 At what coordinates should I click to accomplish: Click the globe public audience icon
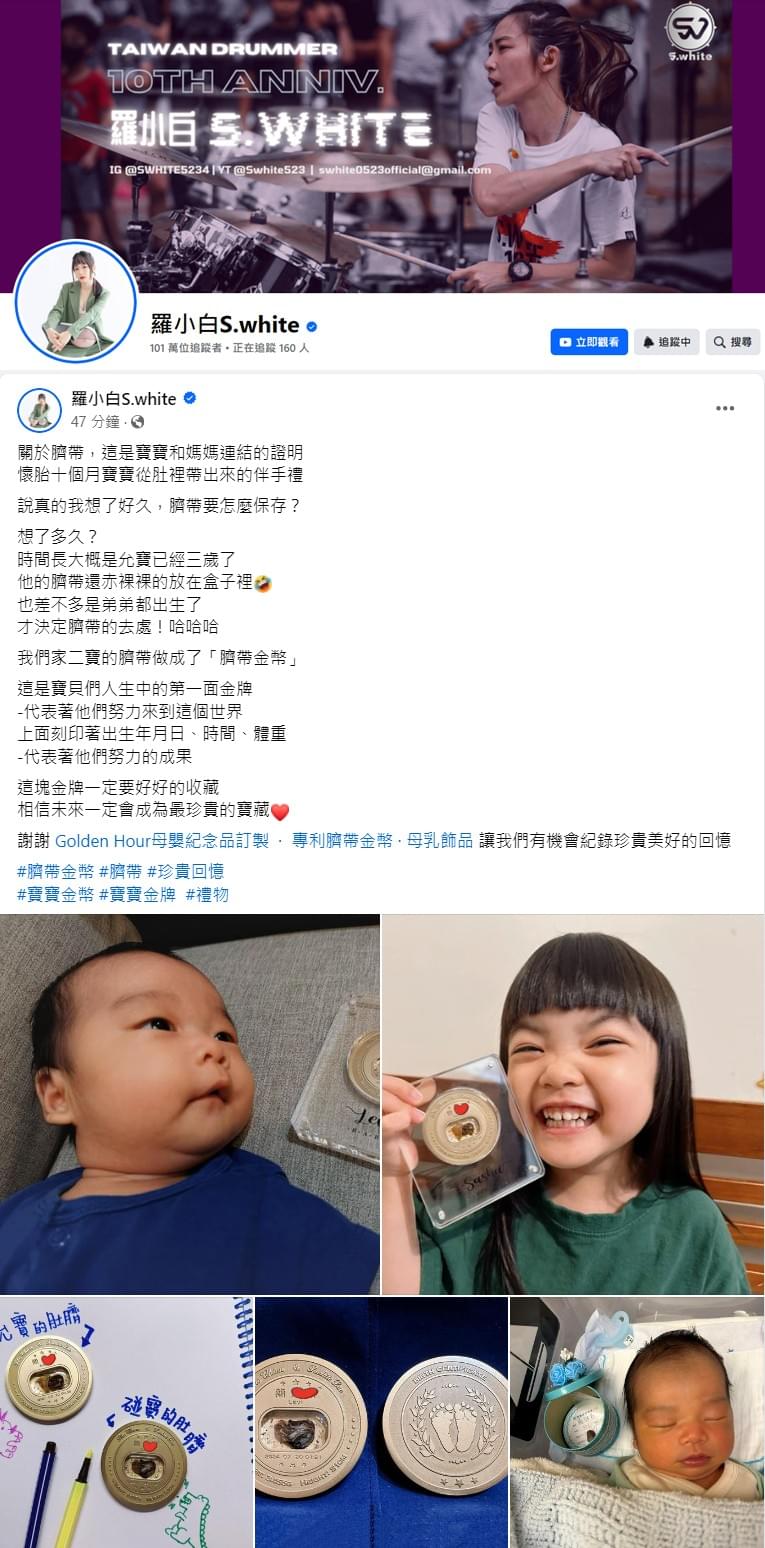click(x=138, y=422)
